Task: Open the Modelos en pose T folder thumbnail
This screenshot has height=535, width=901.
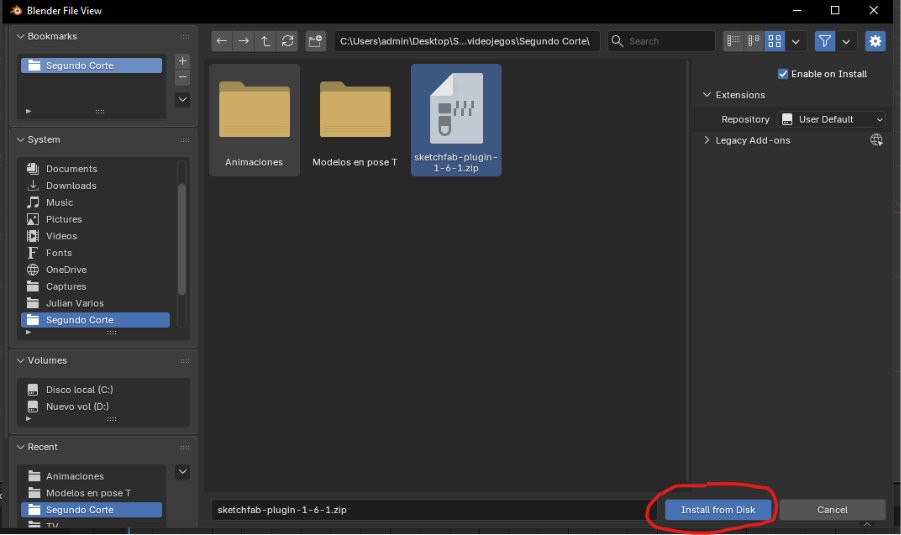Action: [x=355, y=120]
